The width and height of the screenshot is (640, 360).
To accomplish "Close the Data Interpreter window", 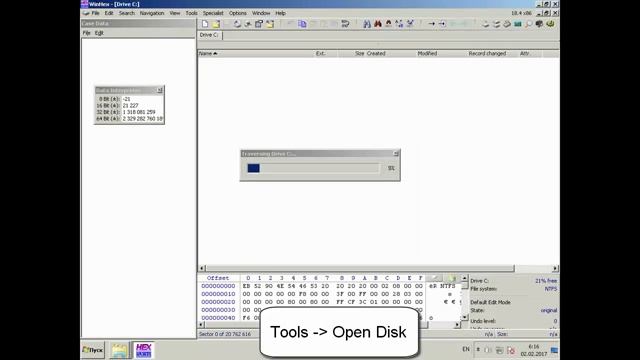I will point(160,90).
